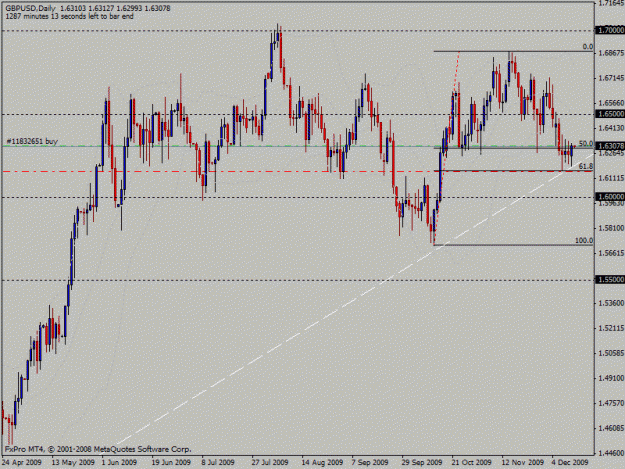This screenshot has height=469, width=625.
Task: Select the 12 Nov 2009 date label
Action: [x=523, y=463]
